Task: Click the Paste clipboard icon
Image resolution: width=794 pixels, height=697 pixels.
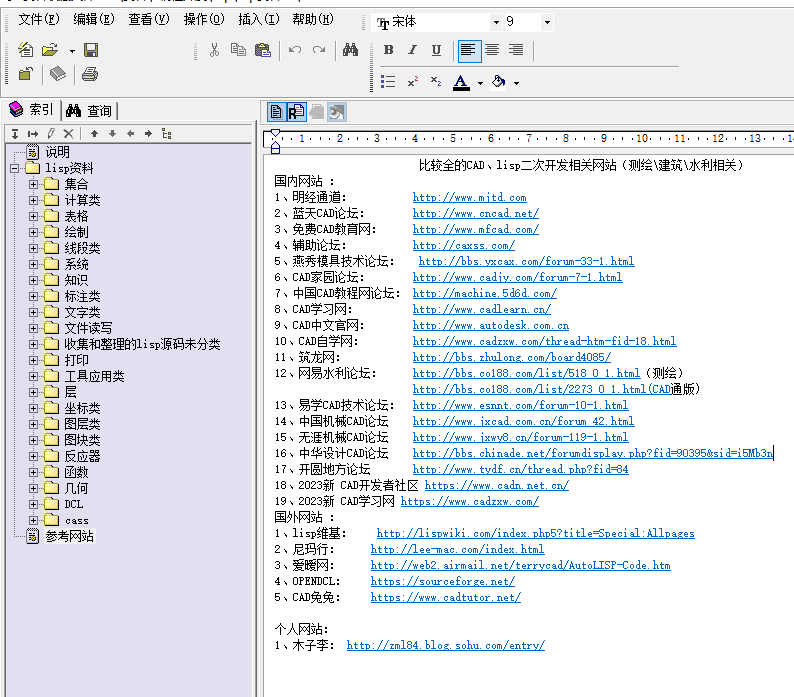Action: point(263,50)
